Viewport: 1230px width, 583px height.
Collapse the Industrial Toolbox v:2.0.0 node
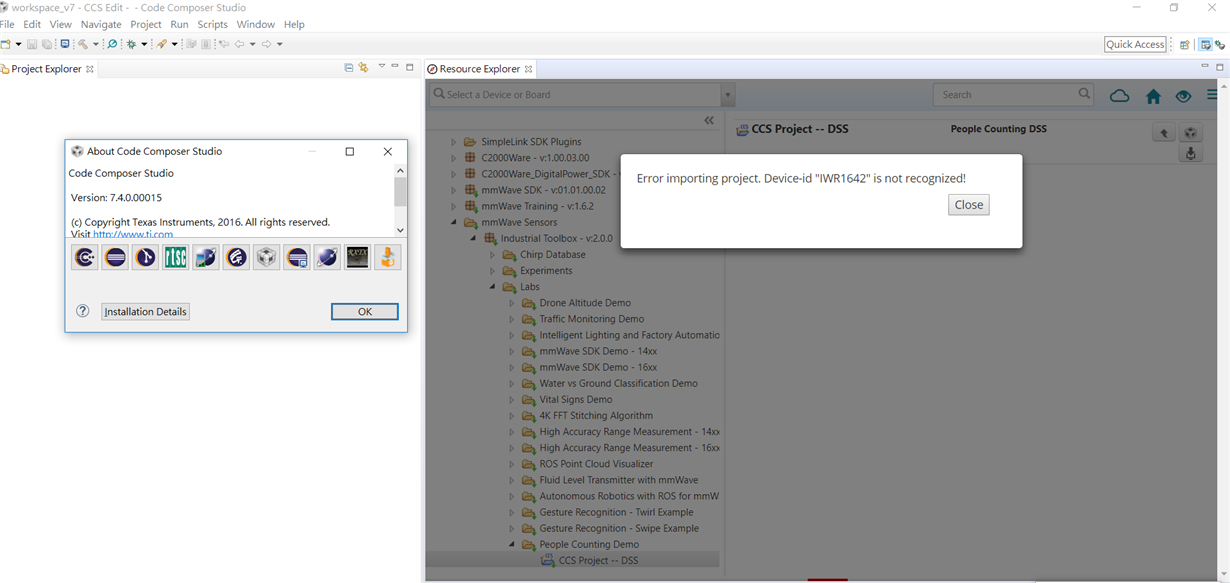[473, 238]
